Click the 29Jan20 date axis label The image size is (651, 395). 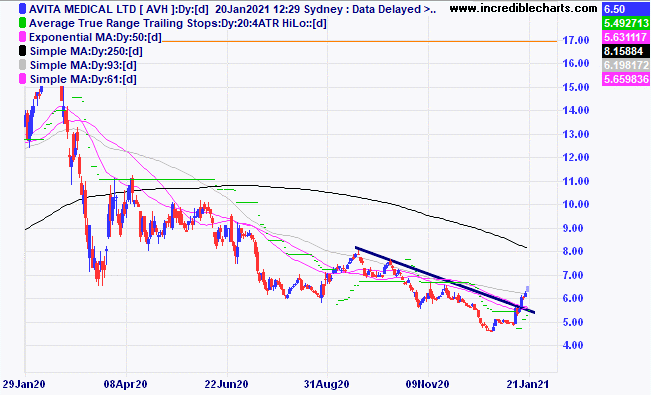[x=24, y=384]
